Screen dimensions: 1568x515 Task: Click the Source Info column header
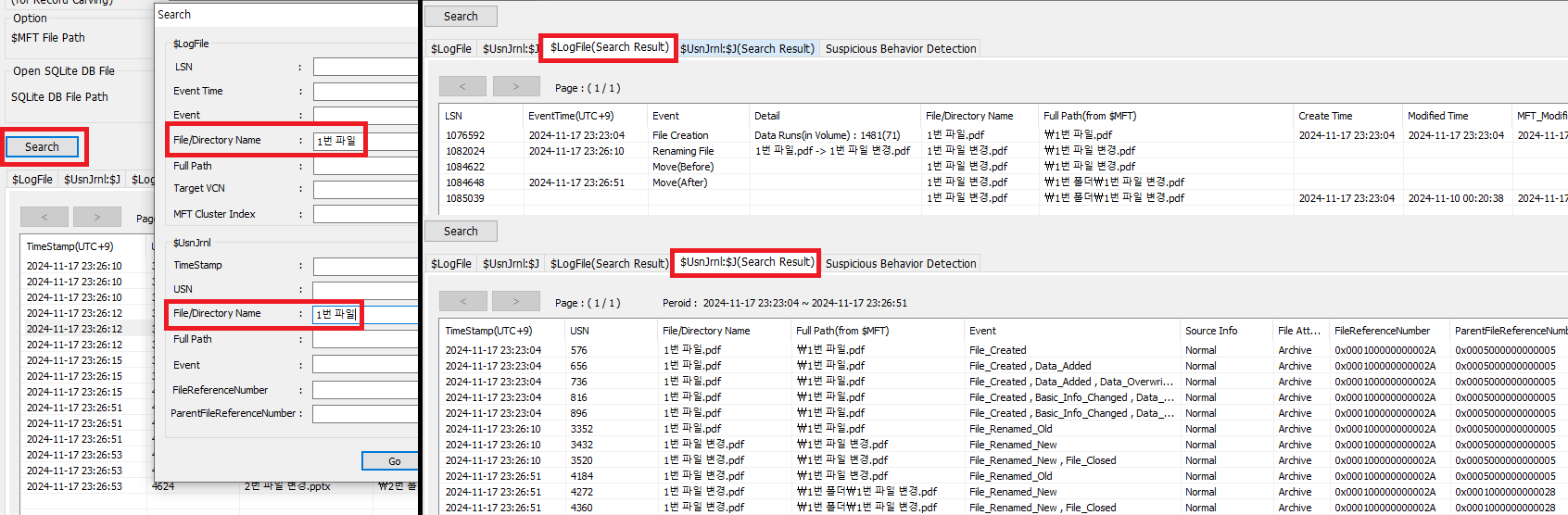(1210, 331)
